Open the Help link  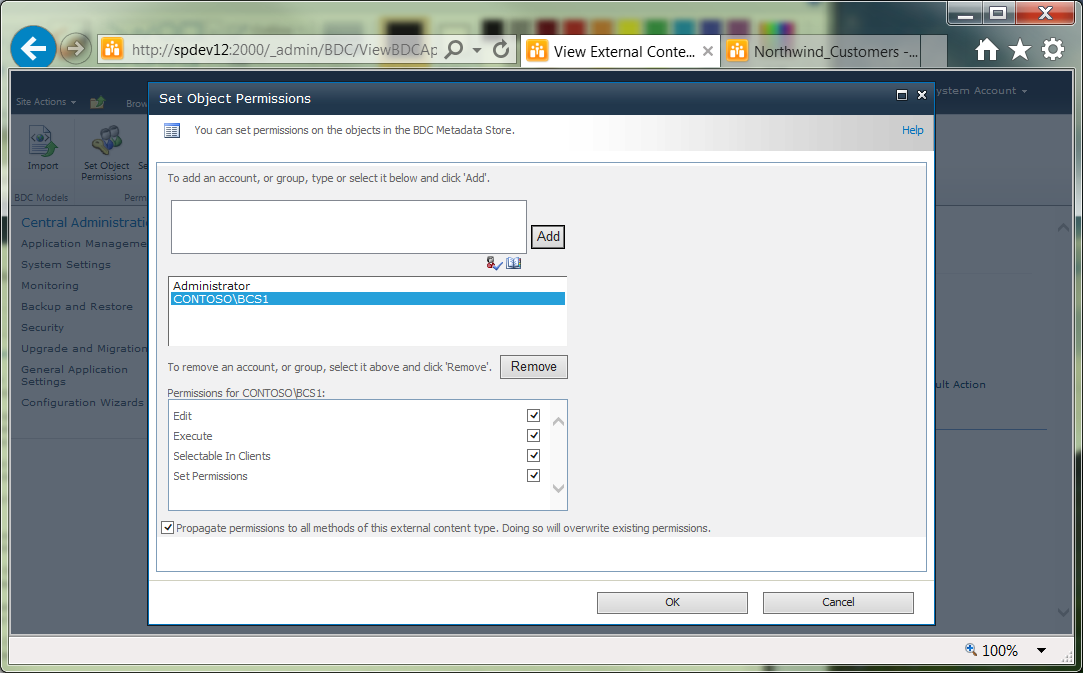[x=912, y=130]
